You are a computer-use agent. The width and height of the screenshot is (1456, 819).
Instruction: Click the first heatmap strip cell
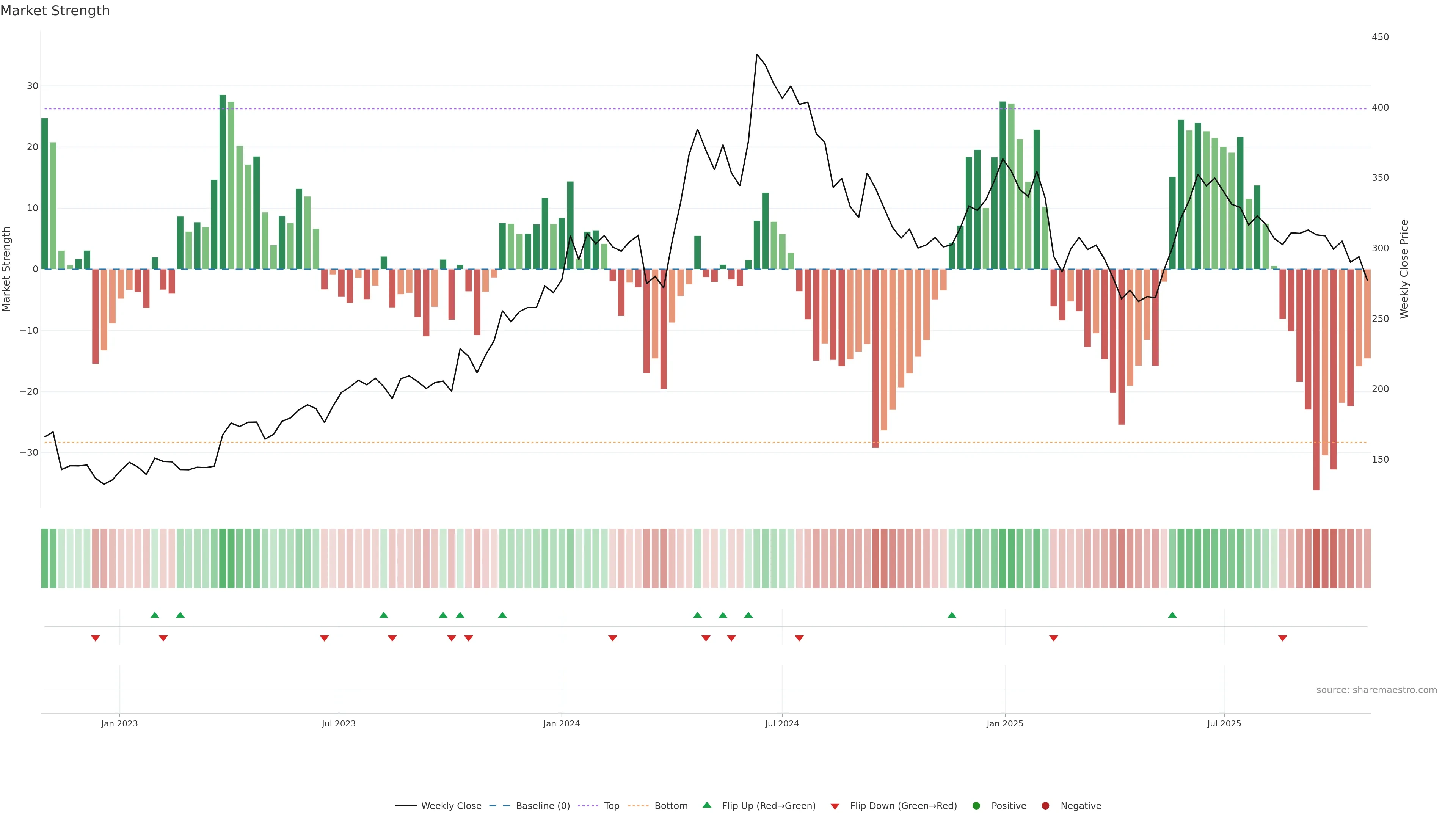tap(45, 559)
